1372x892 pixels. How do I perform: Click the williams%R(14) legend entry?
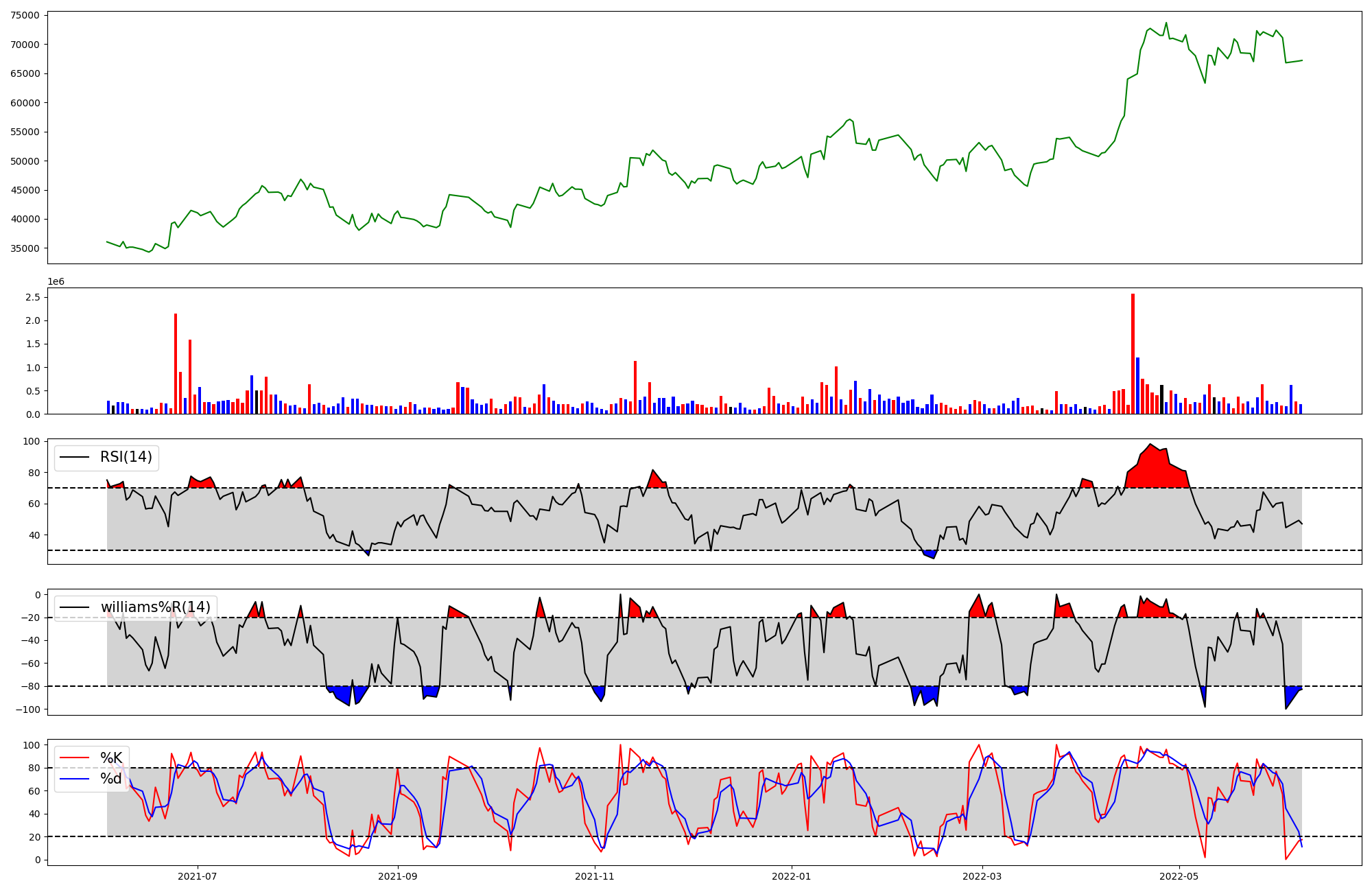(155, 607)
